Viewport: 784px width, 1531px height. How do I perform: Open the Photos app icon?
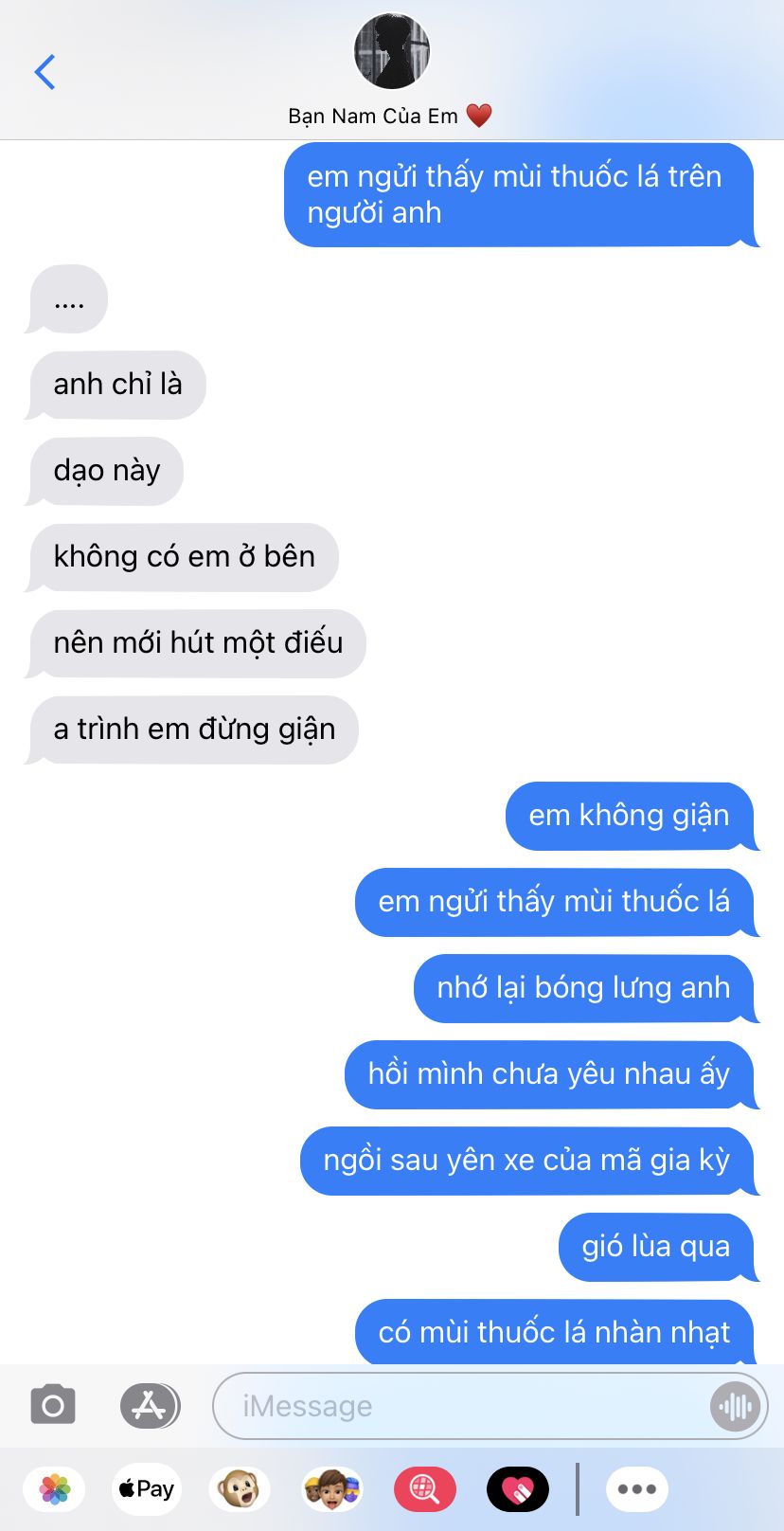coord(54,1489)
